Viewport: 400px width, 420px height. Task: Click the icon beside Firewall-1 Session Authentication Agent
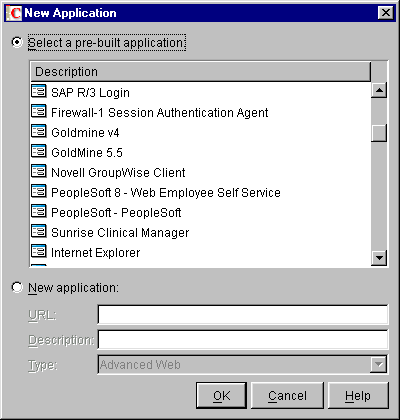pos(39,111)
